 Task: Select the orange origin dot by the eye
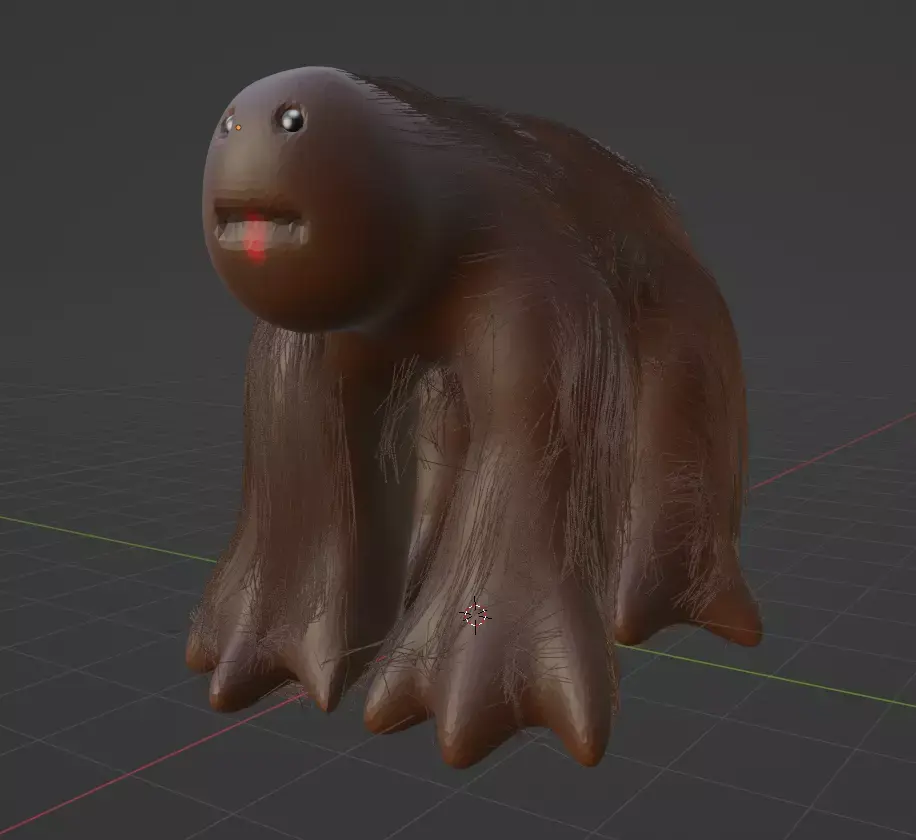(238, 127)
